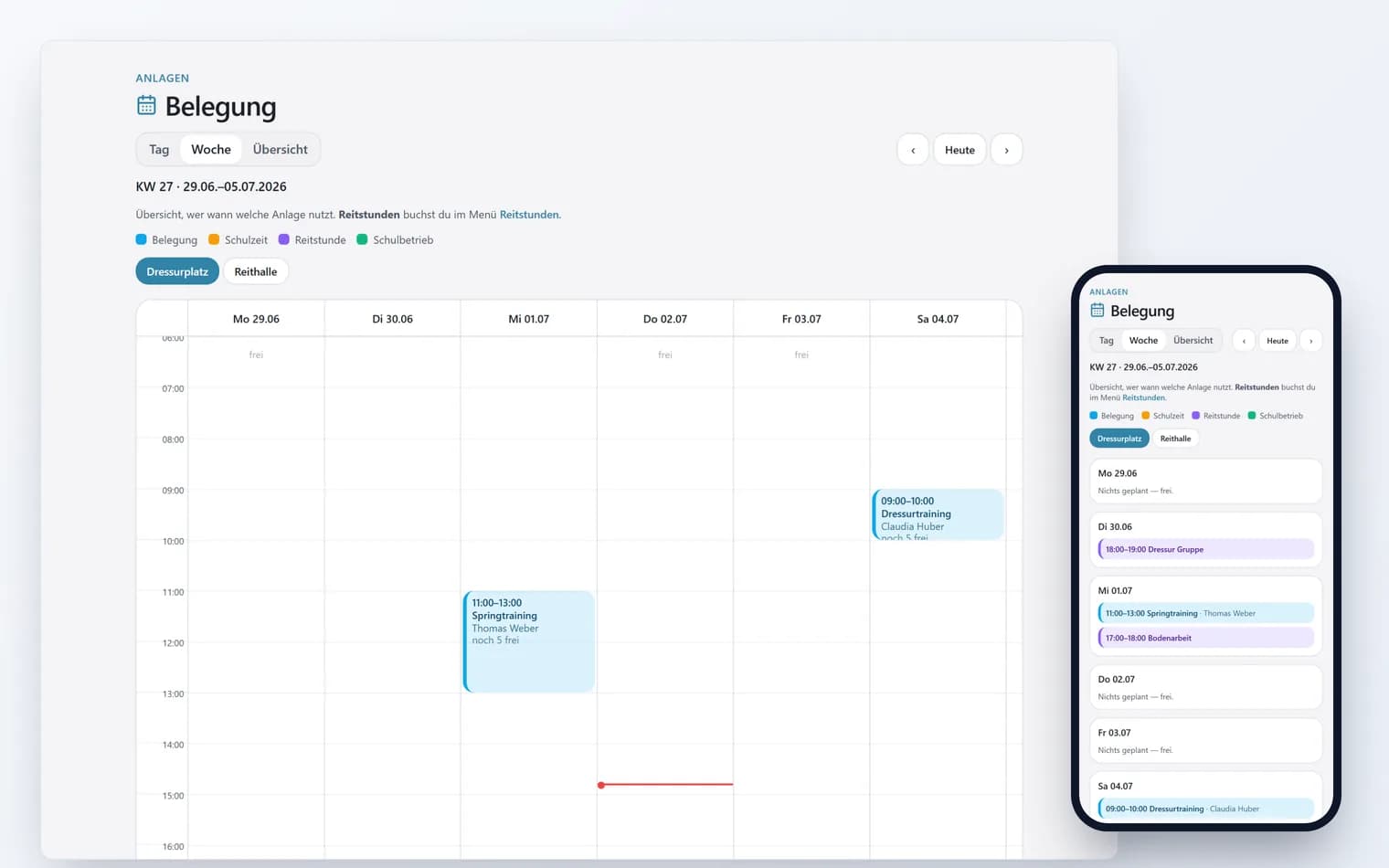Click the frei label under Mo 29.06

pos(256,355)
